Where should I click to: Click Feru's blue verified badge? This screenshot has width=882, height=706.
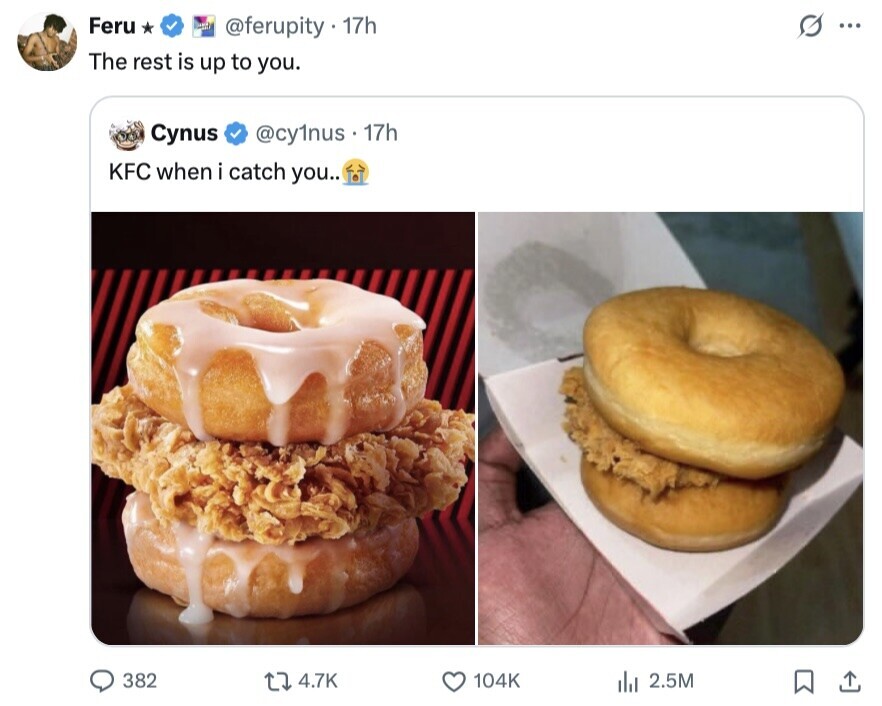(x=174, y=26)
